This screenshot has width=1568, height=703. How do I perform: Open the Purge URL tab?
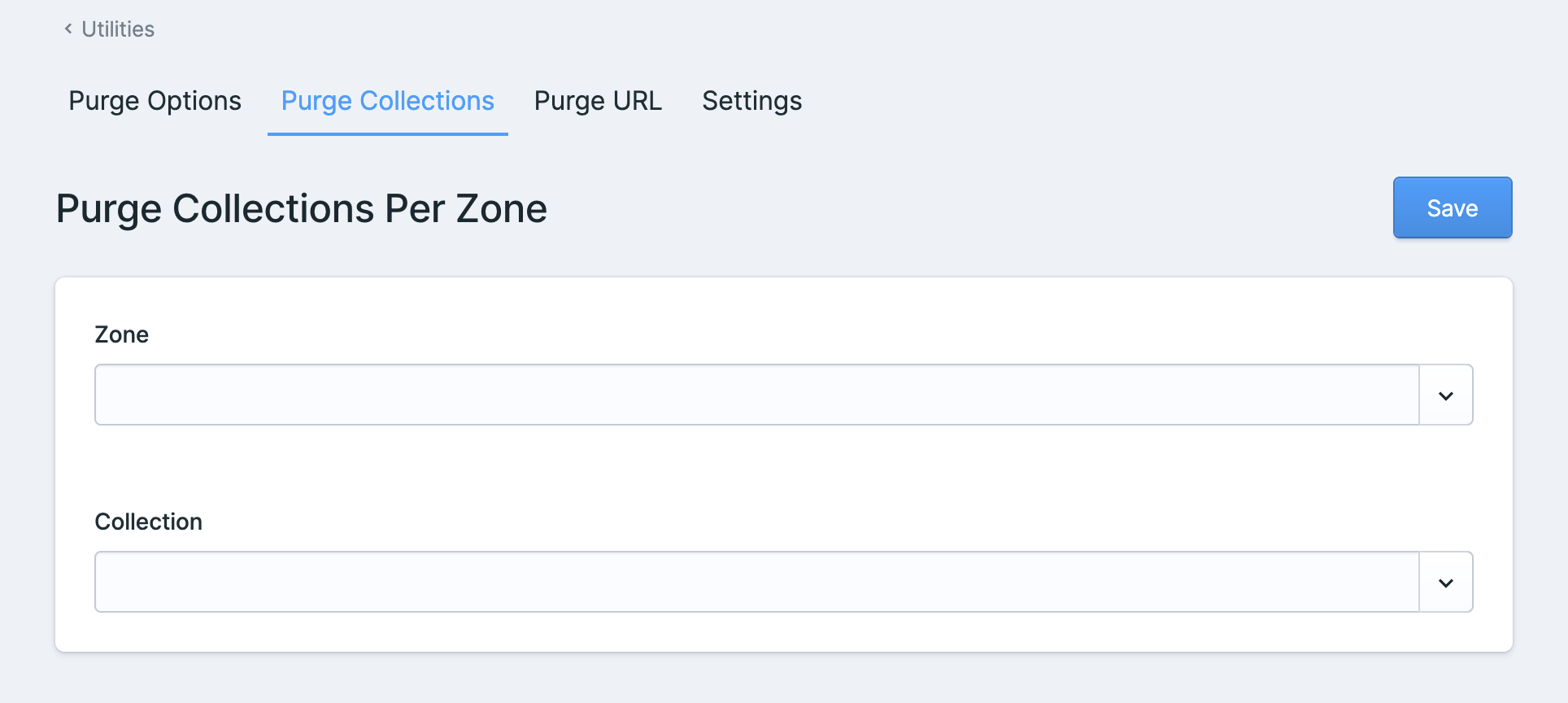598,101
